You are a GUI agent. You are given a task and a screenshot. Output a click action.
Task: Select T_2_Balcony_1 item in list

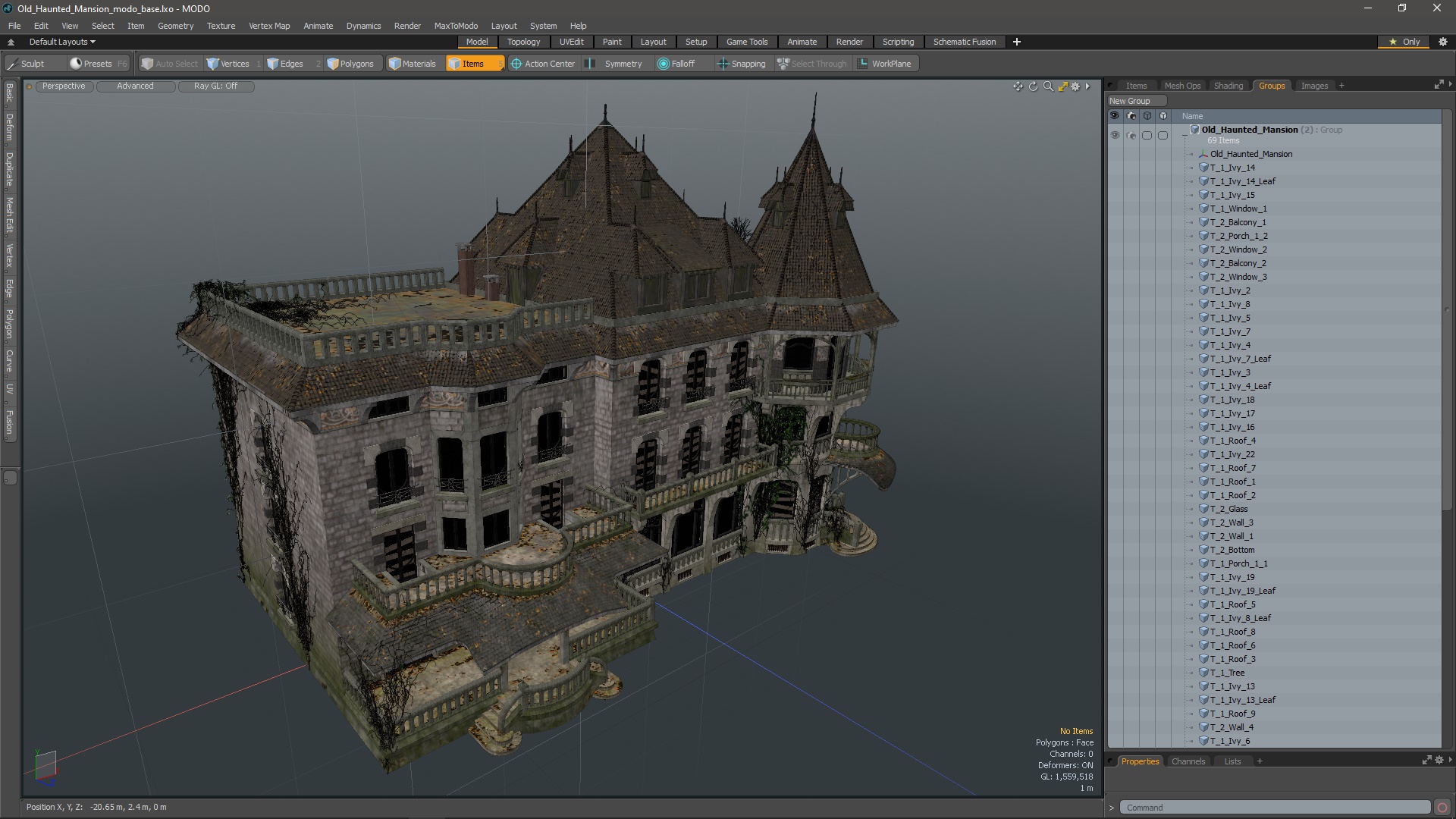[1238, 222]
